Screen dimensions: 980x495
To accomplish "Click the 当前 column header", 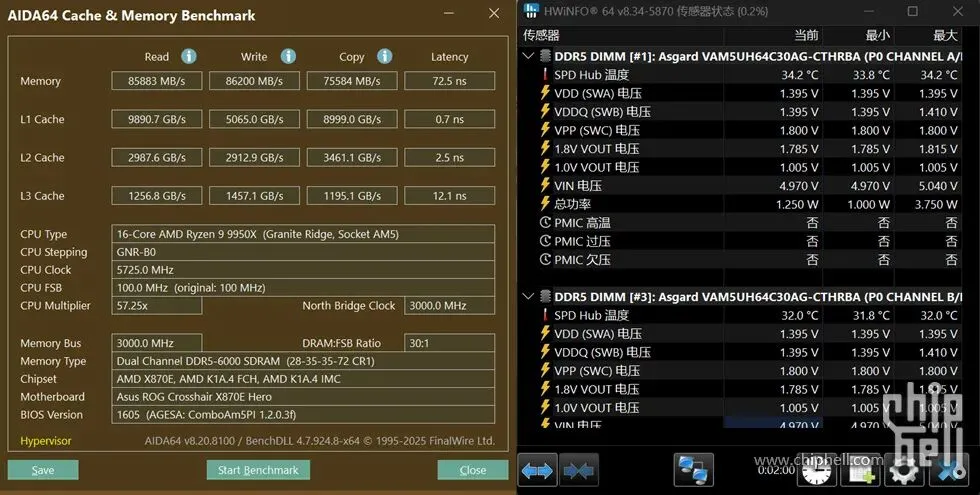I will pos(806,35).
